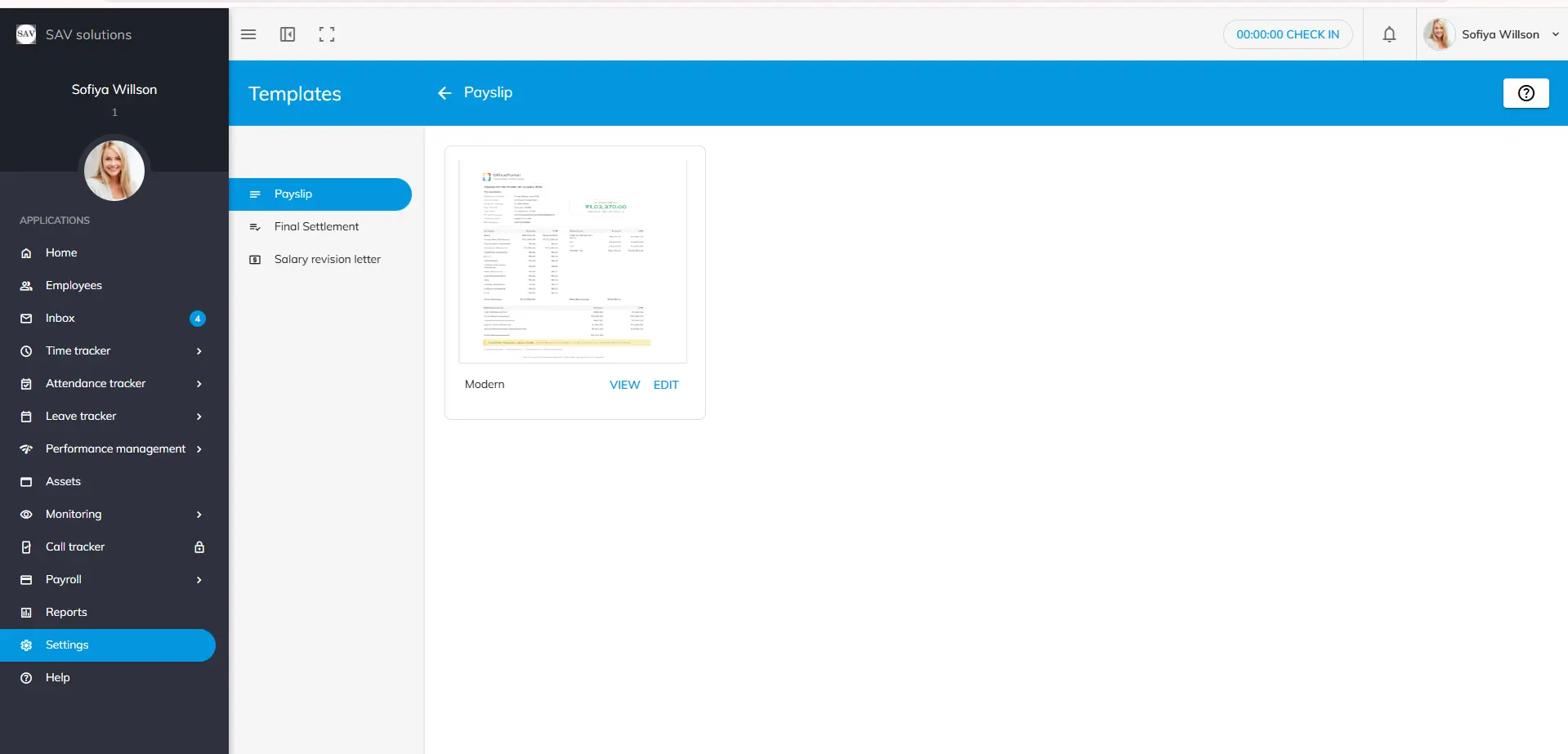
Task: Open Salary revision letter templates
Action: pos(327,260)
